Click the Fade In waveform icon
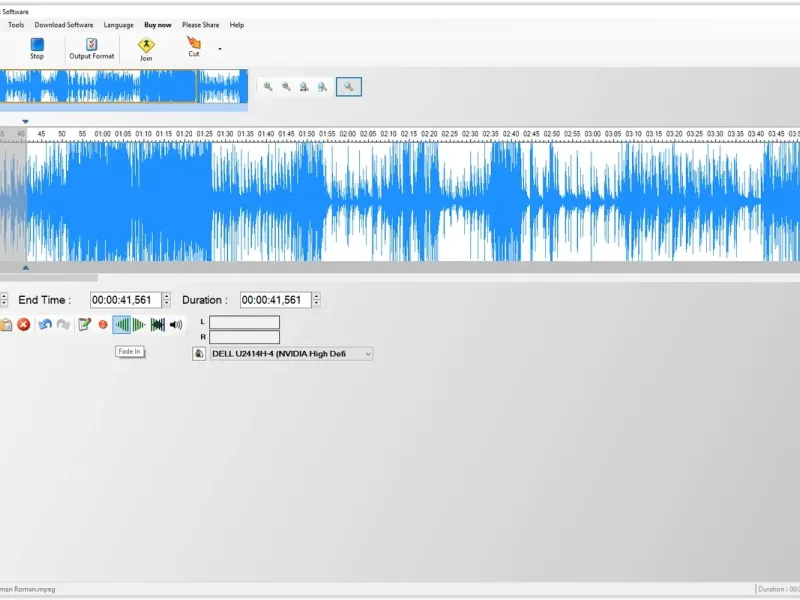The image size is (800, 600). 122,324
